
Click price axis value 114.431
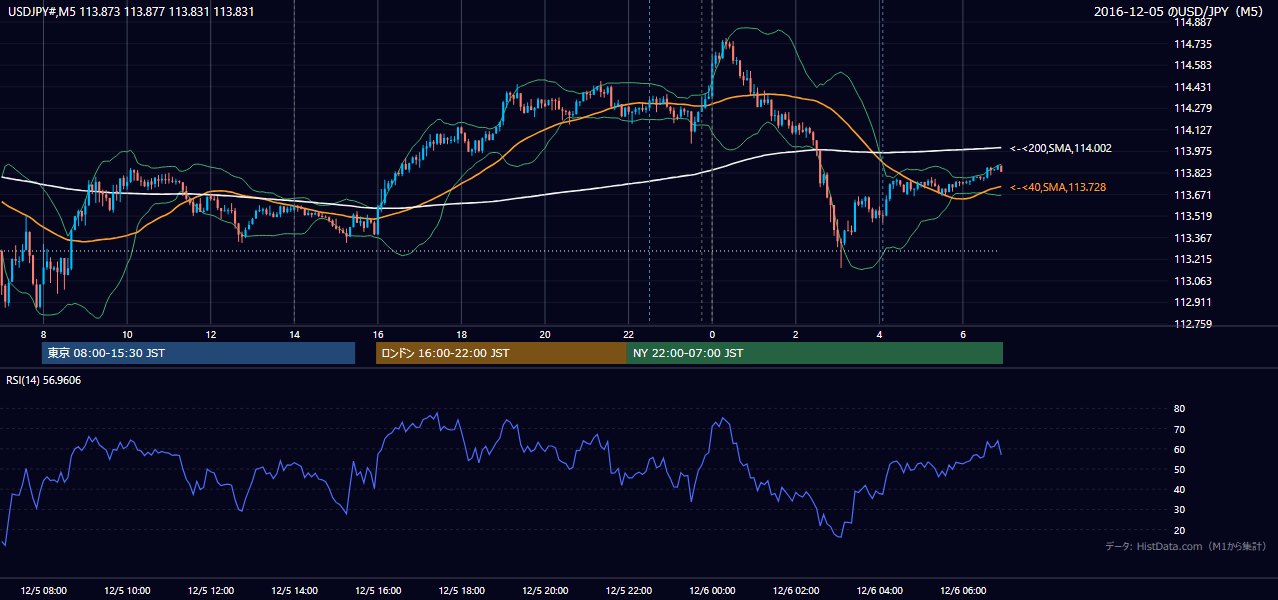click(x=1194, y=87)
